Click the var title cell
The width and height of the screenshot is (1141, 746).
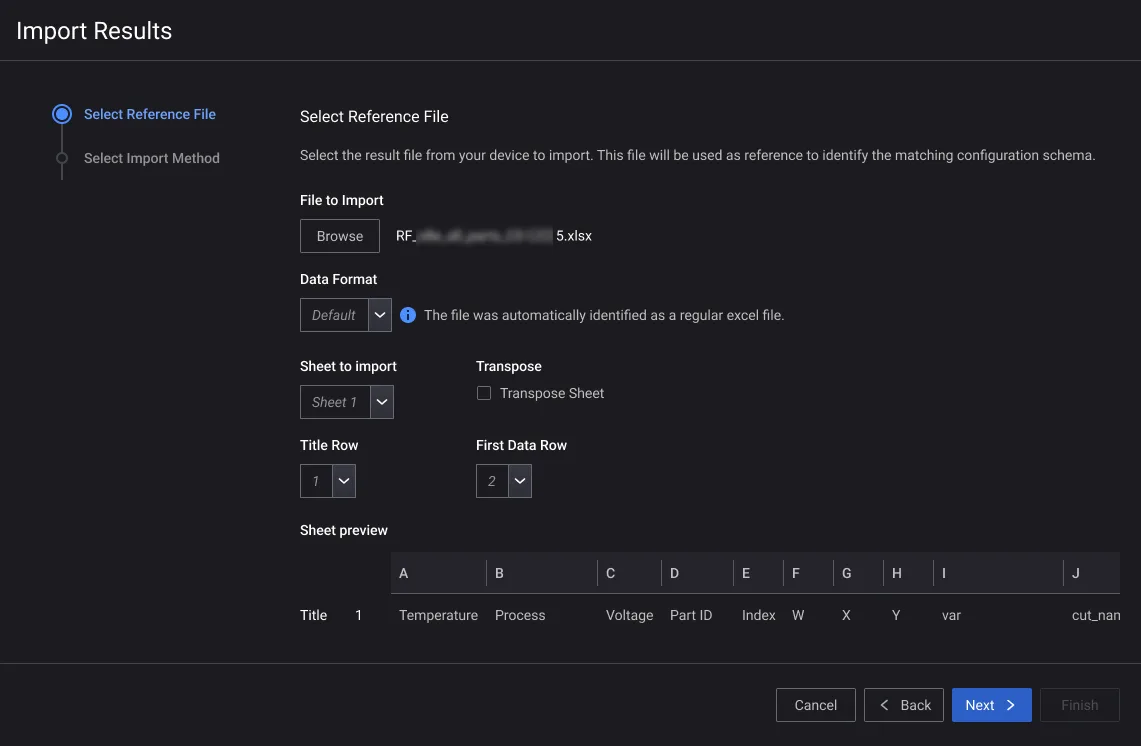point(951,615)
